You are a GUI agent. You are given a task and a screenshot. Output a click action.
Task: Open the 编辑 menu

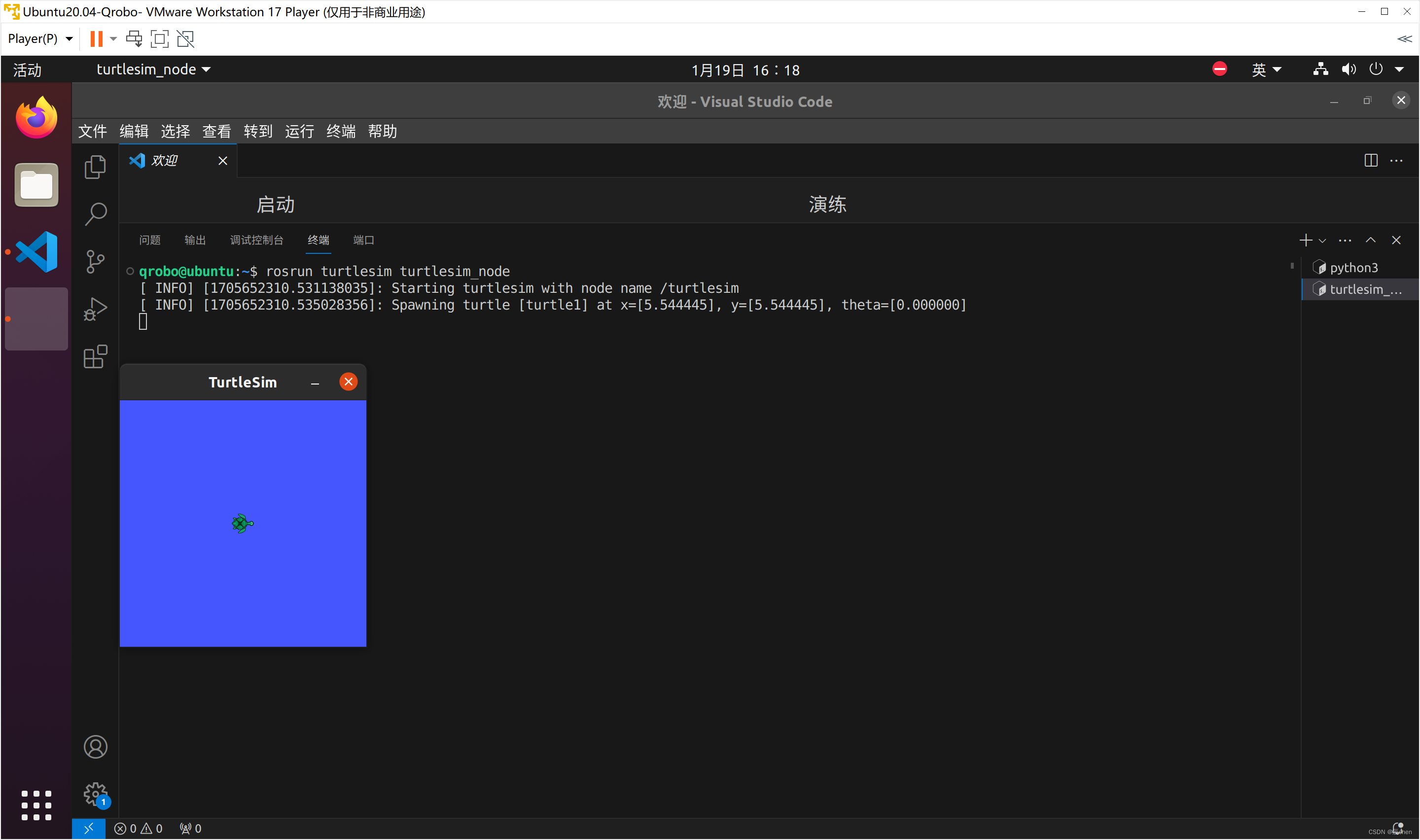(134, 131)
